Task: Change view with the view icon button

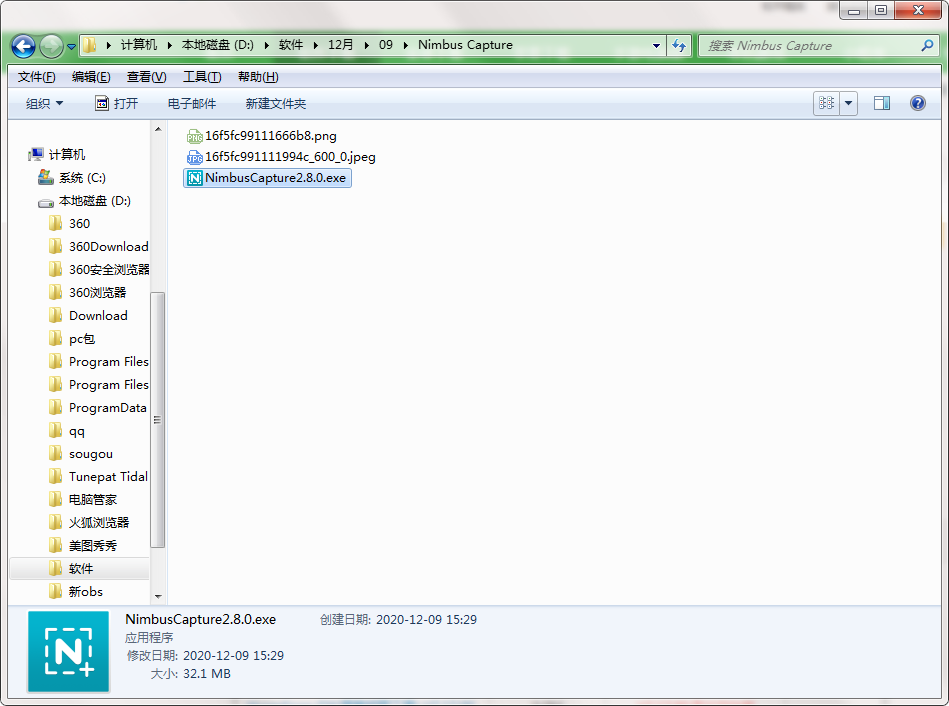Action: point(826,103)
